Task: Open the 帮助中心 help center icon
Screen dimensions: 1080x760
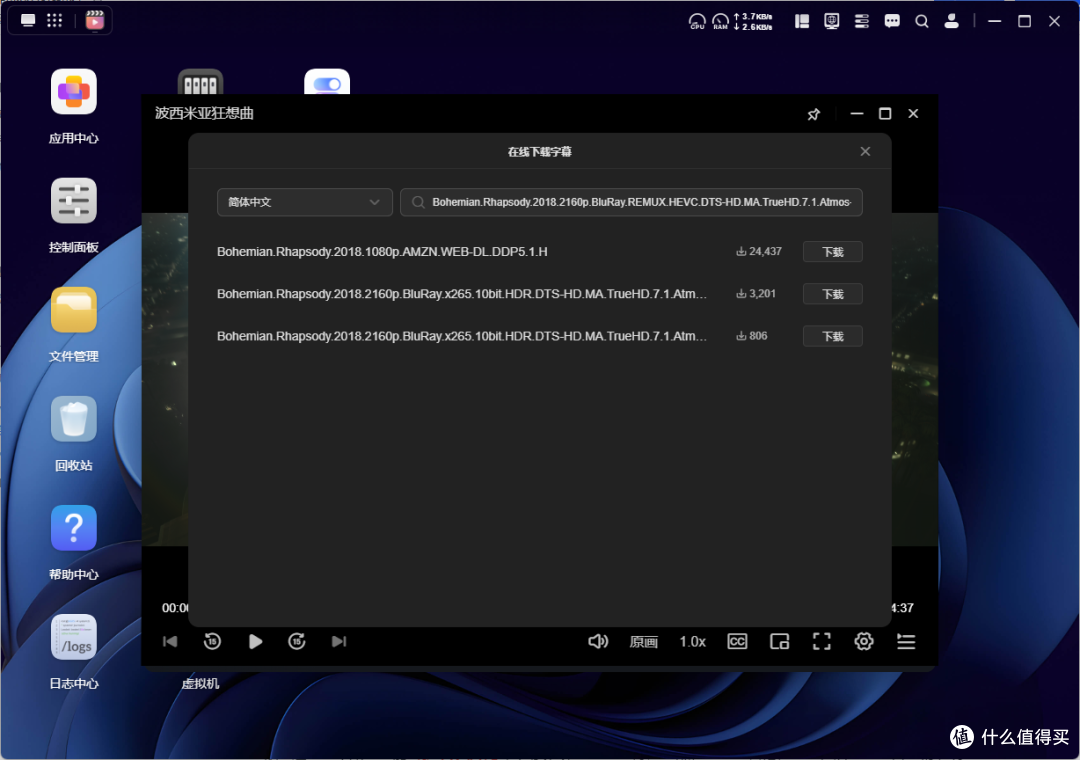Action: (74, 528)
